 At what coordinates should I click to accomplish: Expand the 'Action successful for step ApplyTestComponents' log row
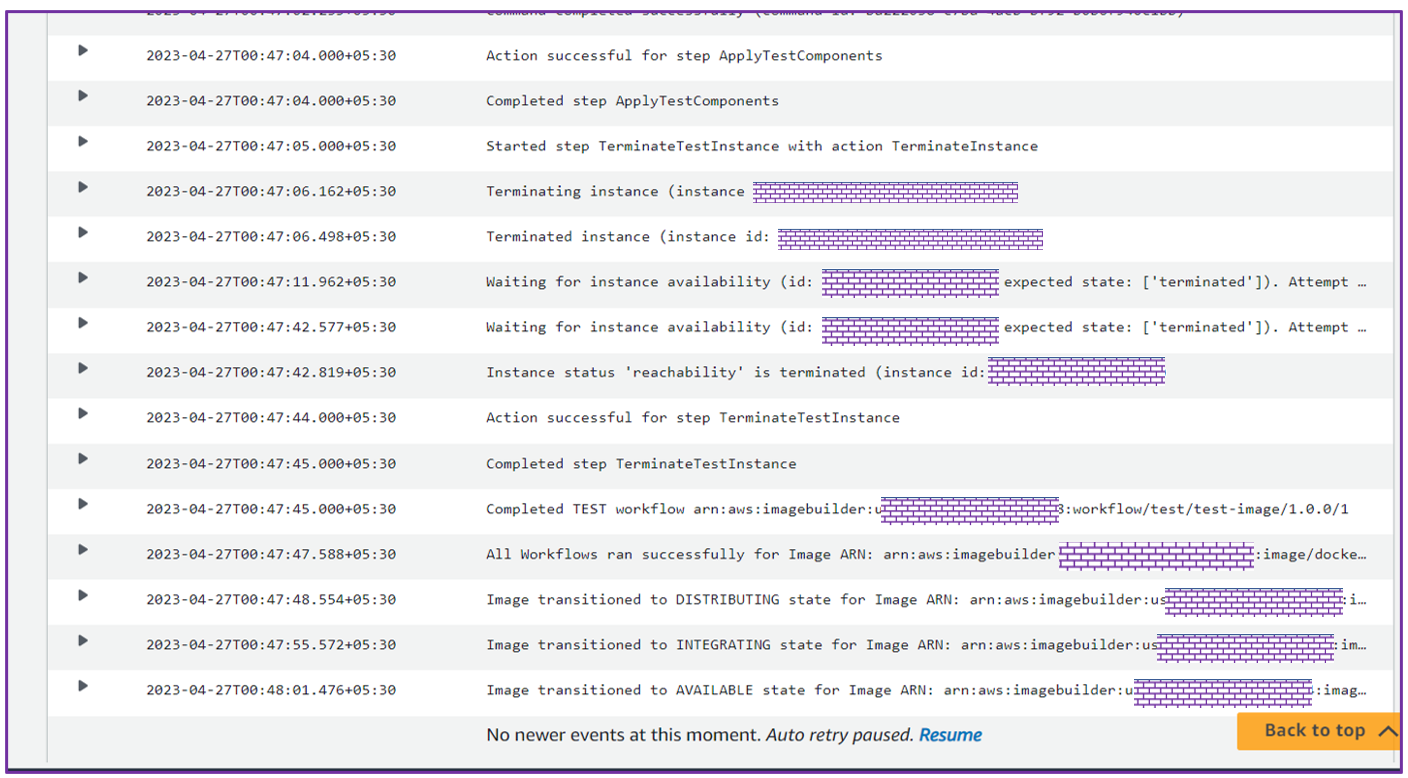point(83,50)
